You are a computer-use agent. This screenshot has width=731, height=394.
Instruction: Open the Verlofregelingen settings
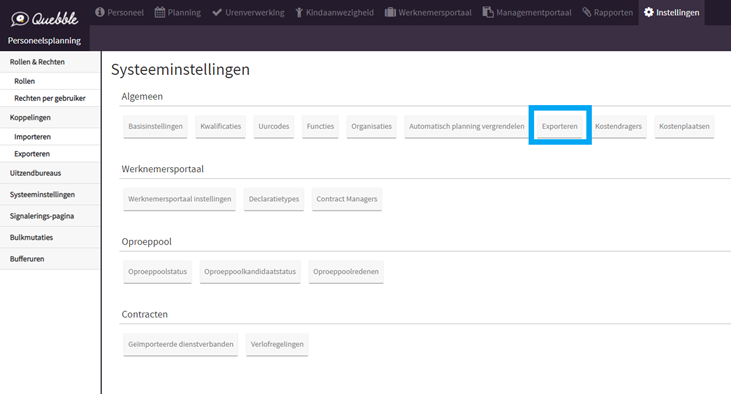tap(277, 345)
